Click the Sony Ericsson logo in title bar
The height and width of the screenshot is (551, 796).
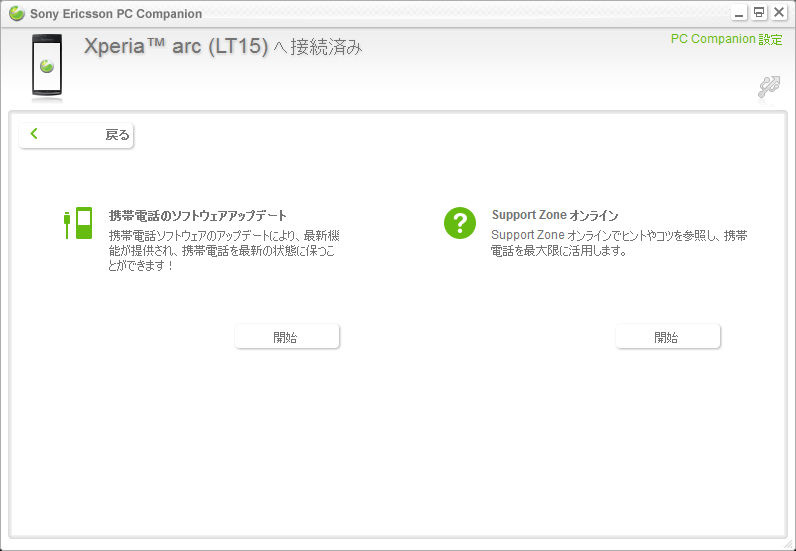16,14
